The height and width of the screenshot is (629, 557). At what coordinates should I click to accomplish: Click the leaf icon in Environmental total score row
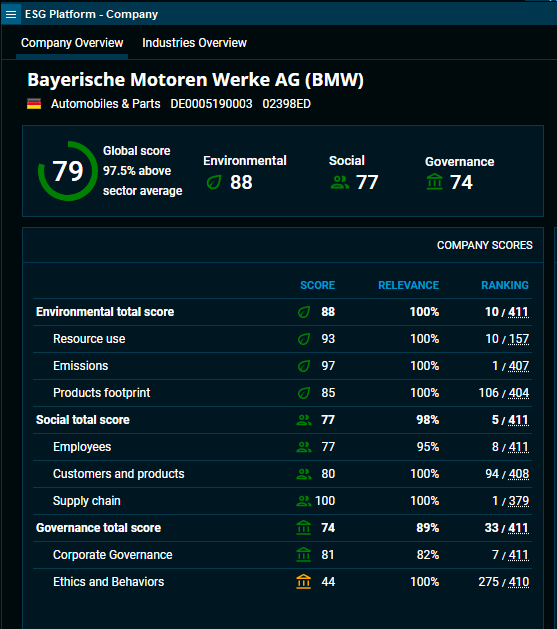click(x=304, y=312)
